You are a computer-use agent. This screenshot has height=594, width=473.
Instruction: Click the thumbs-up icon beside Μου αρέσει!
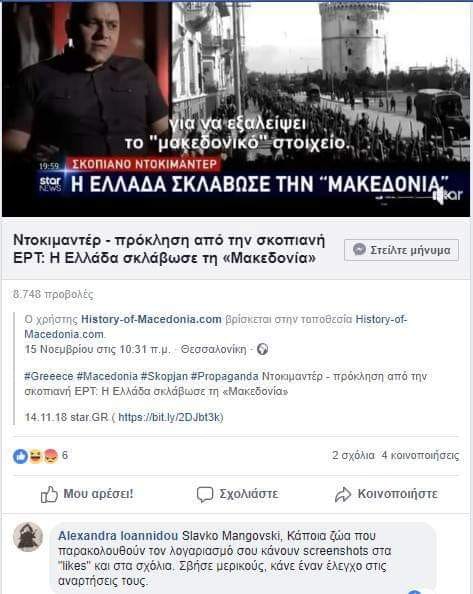pyautogui.click(x=49, y=494)
